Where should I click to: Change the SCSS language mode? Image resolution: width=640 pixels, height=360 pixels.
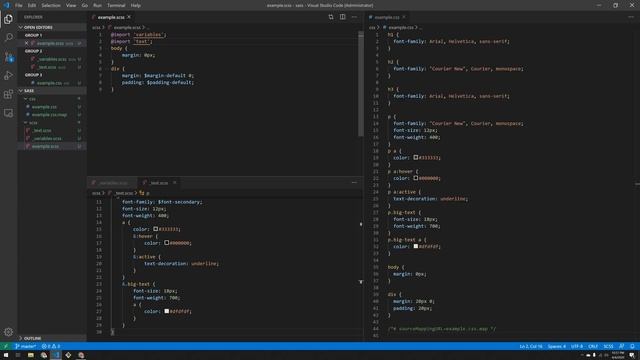tap(608, 346)
